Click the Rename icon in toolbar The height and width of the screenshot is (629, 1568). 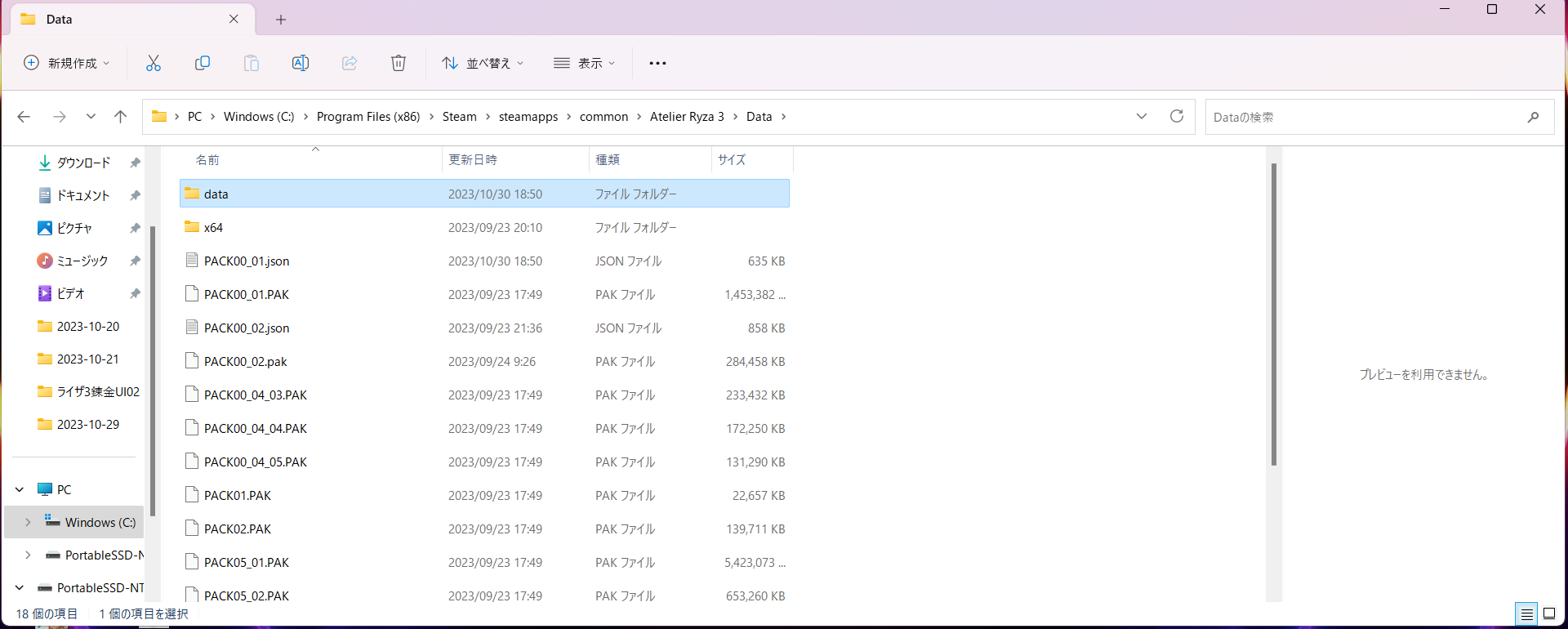coord(301,63)
